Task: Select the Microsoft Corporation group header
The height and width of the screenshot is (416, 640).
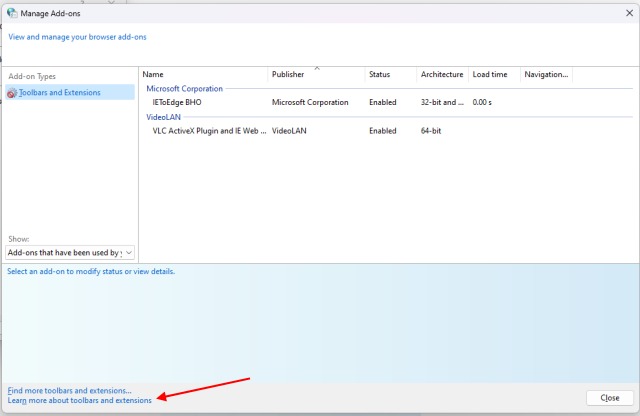Action: 184,89
